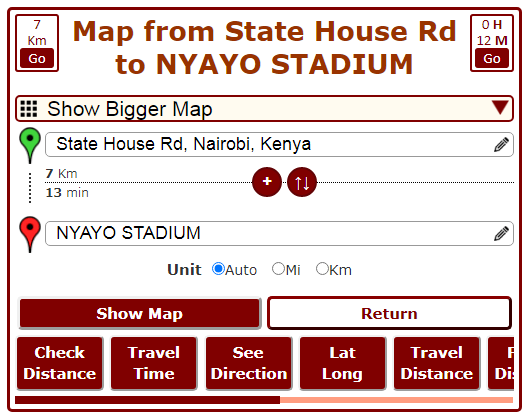The height and width of the screenshot is (417, 531).
Task: Add a stop with the plus button
Action: click(x=267, y=182)
